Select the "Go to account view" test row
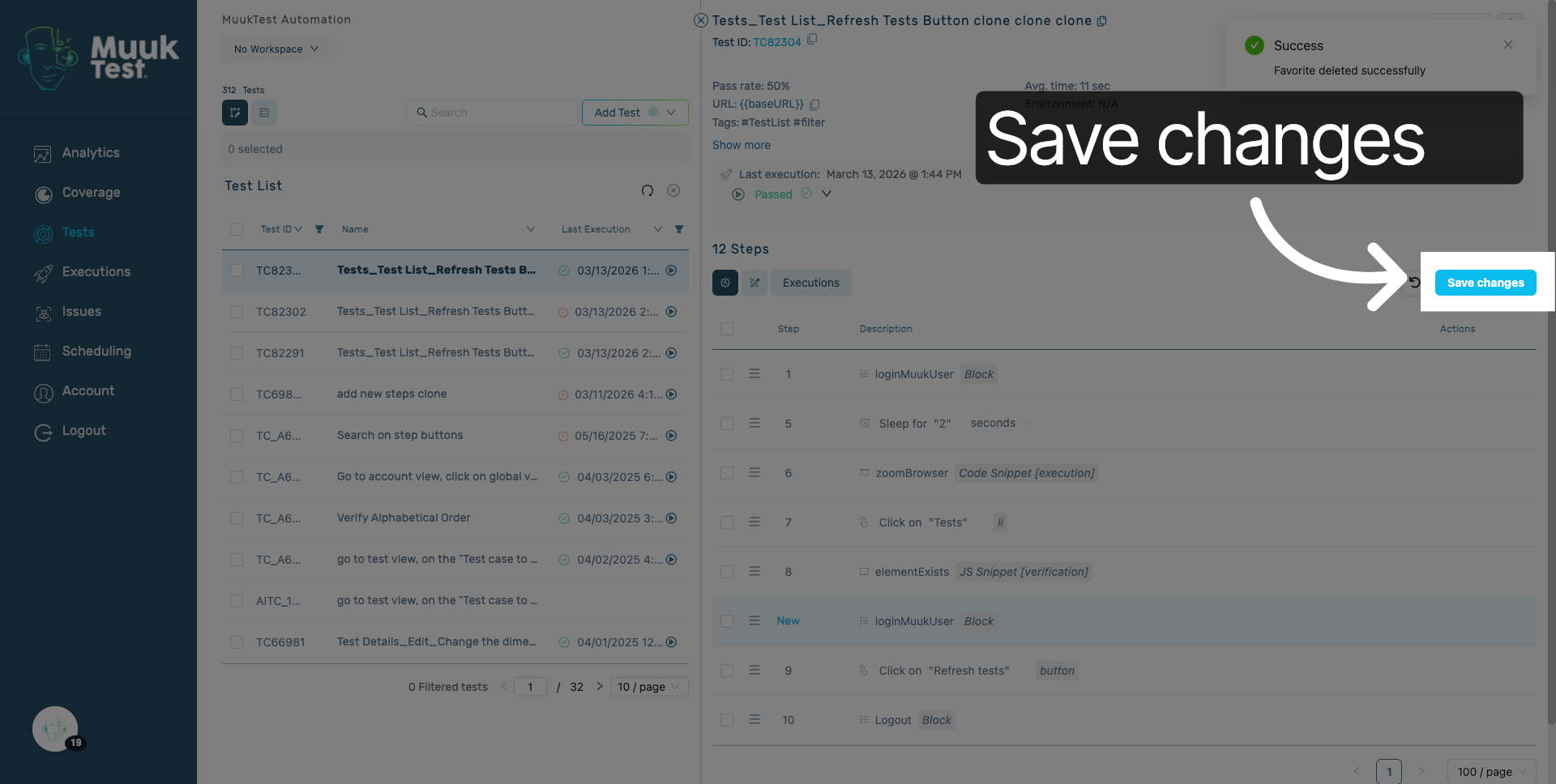 455,477
